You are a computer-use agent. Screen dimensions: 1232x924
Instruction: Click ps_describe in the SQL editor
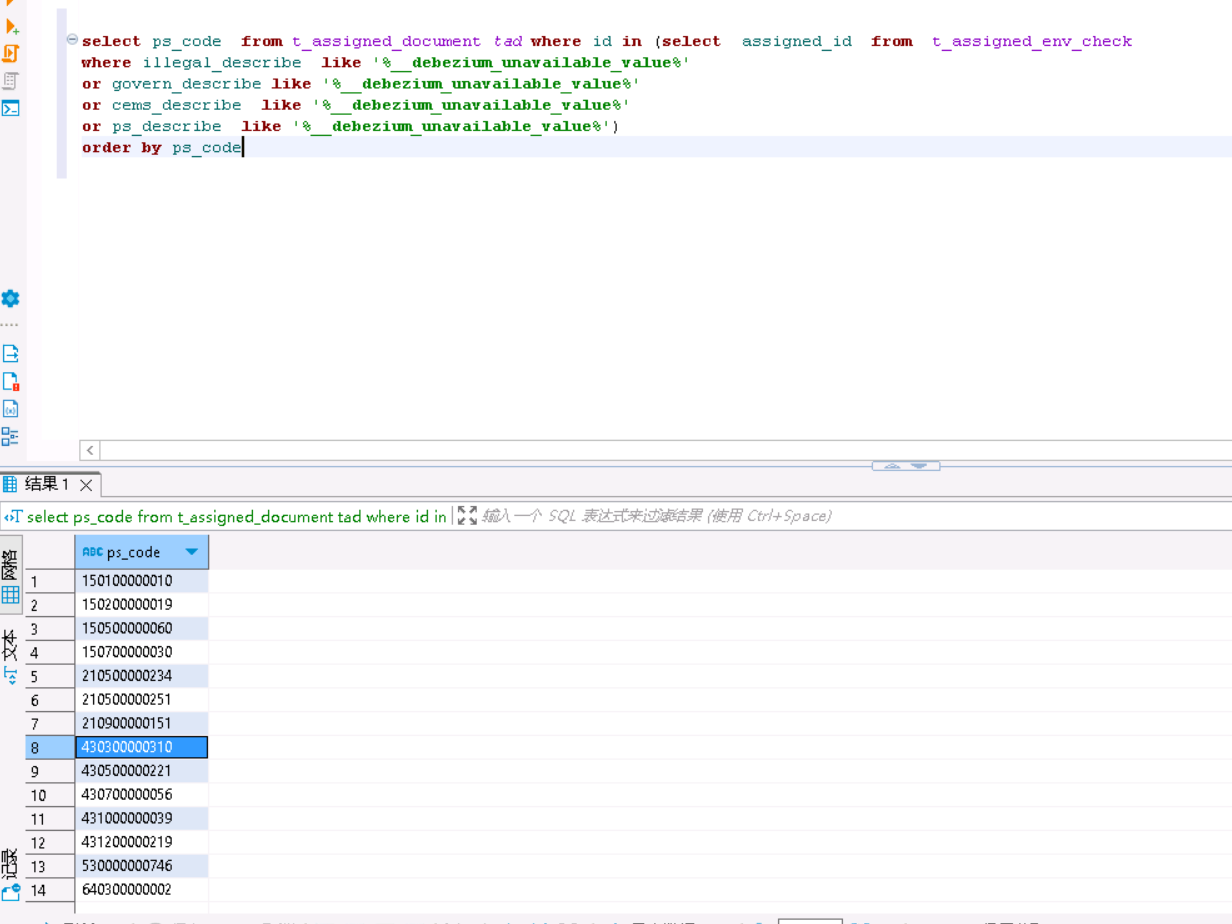click(166, 126)
